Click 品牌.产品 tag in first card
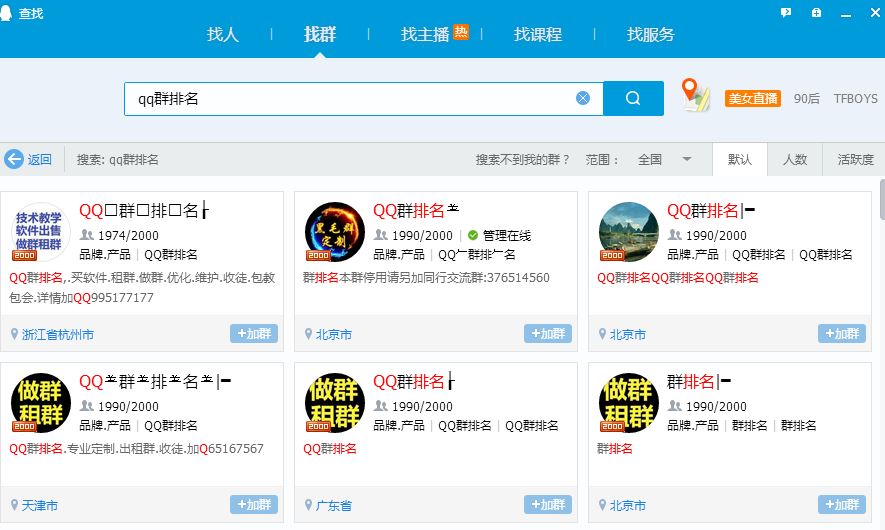The image size is (885, 530). point(104,255)
